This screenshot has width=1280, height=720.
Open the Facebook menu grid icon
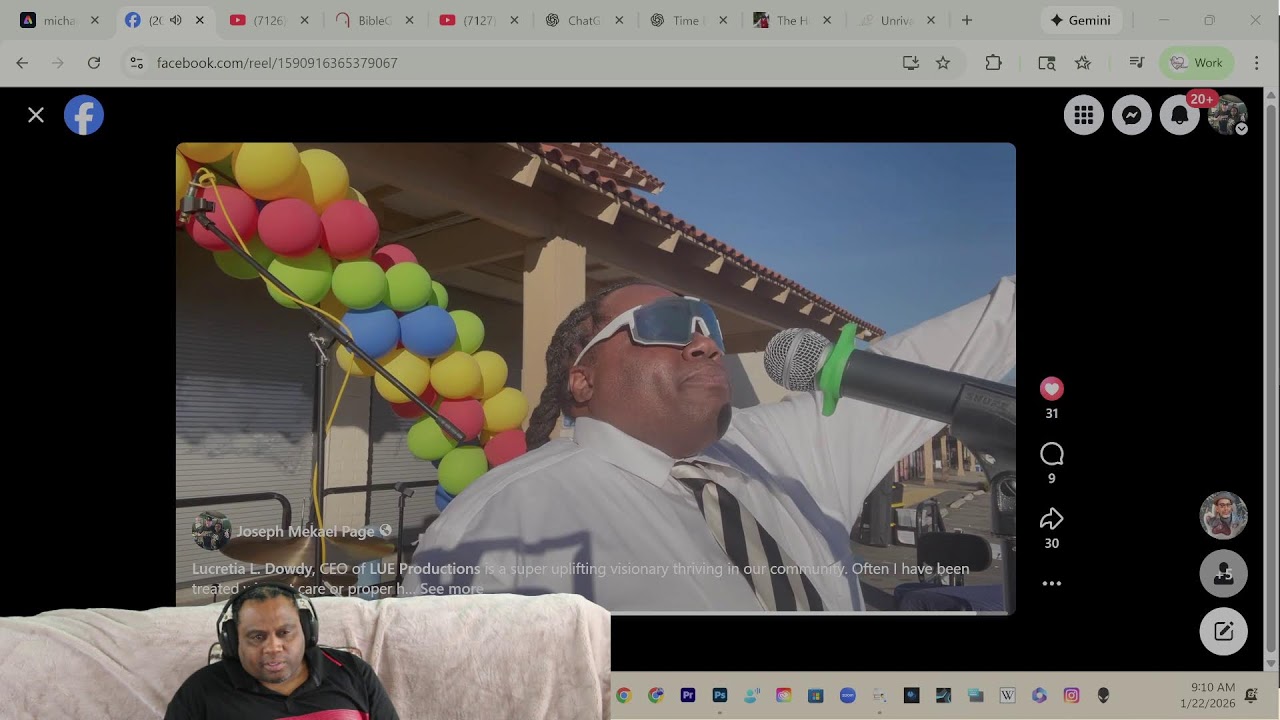tap(1084, 115)
